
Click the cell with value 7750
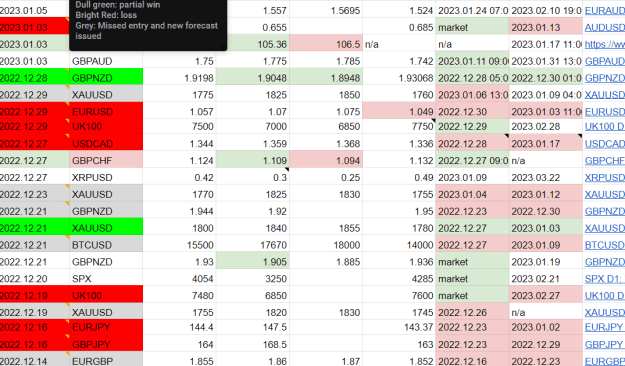coord(399,126)
